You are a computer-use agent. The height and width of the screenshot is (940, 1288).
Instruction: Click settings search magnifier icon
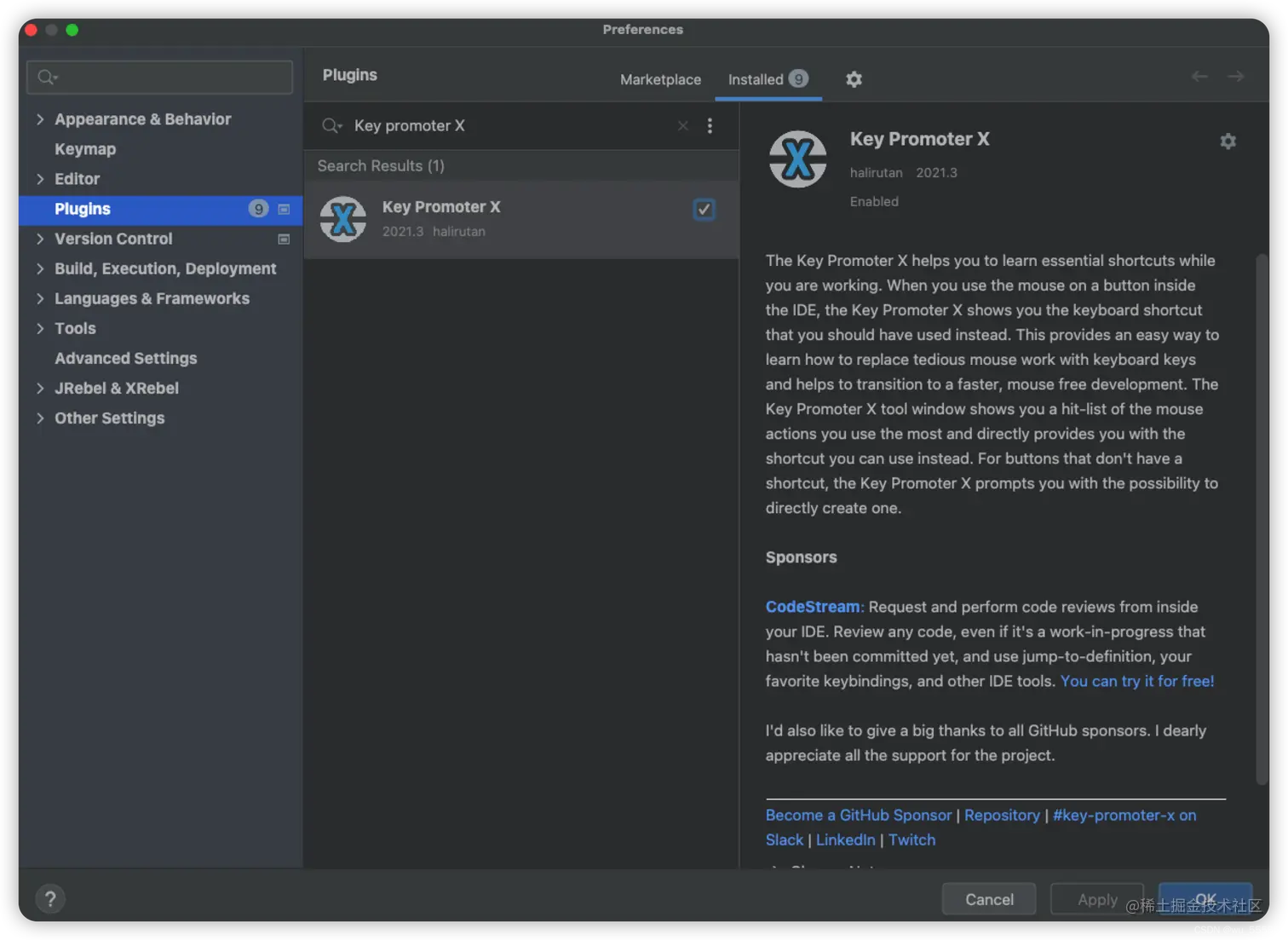point(48,78)
